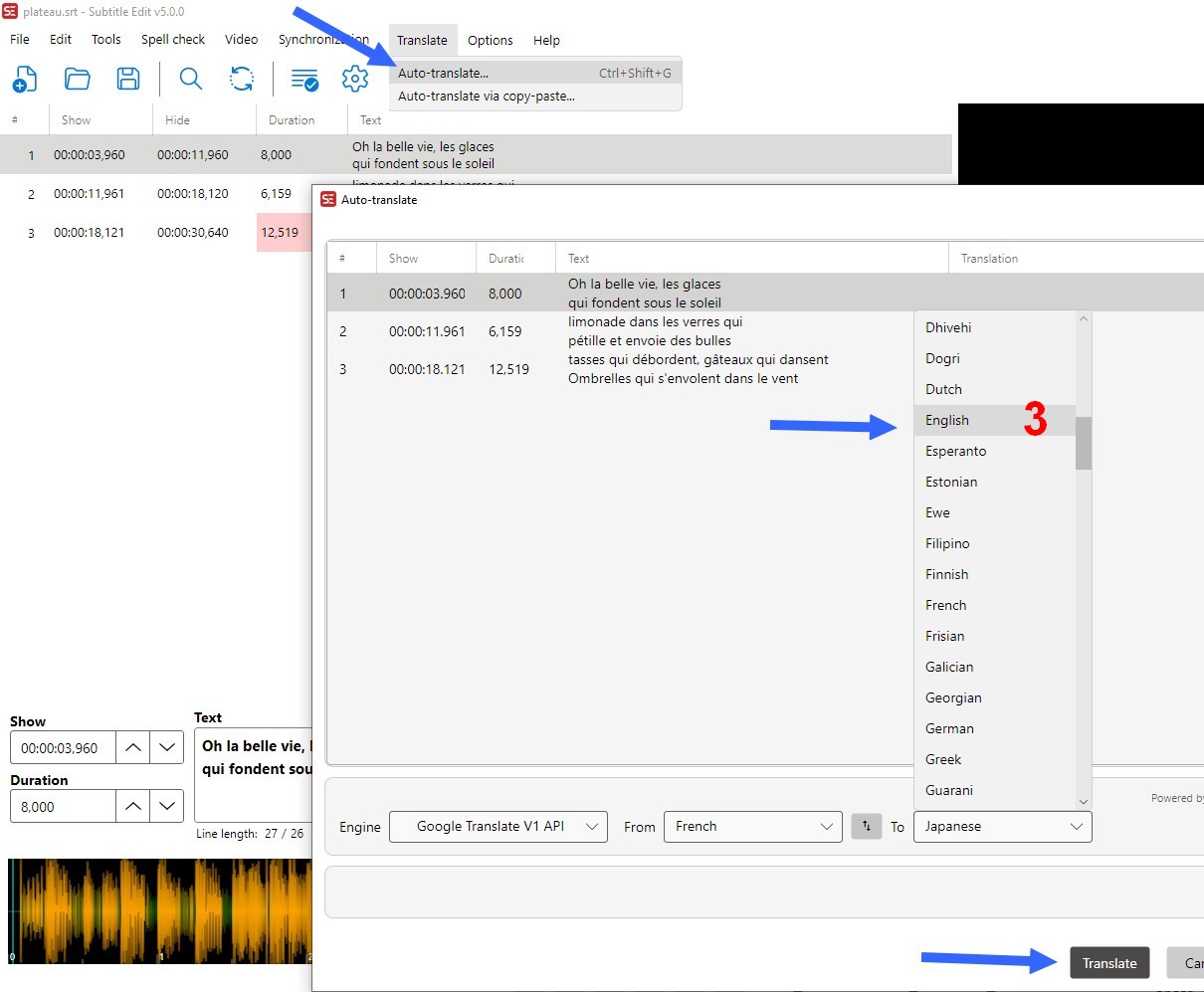Click the Translate button
The width and height of the screenshot is (1204, 992).
(x=1109, y=963)
